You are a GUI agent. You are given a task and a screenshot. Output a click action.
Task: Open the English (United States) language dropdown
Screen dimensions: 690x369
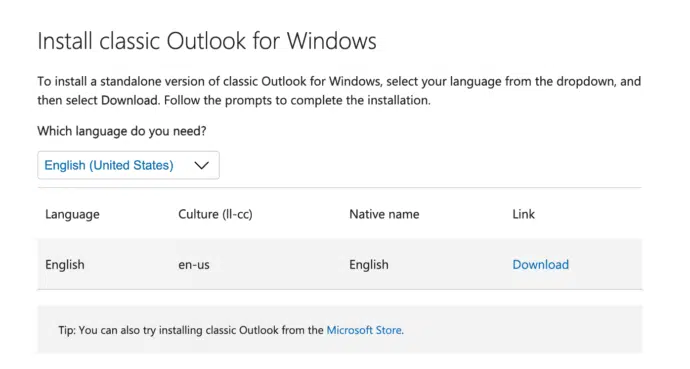(x=128, y=165)
